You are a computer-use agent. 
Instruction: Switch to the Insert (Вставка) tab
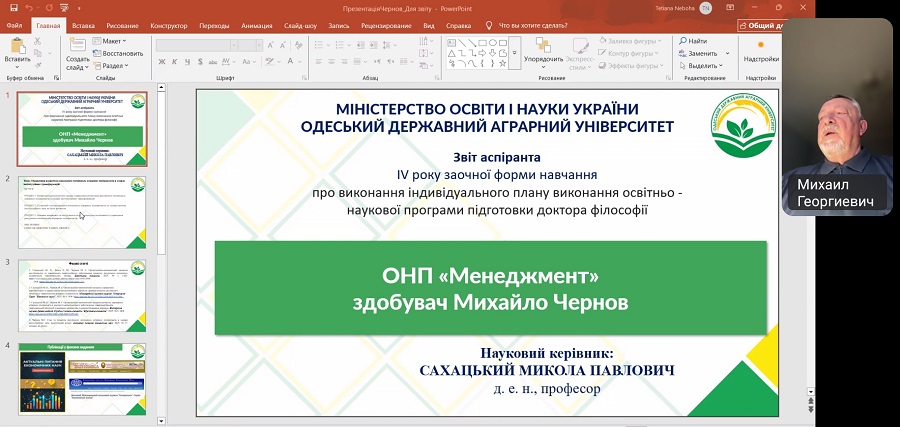pos(84,24)
